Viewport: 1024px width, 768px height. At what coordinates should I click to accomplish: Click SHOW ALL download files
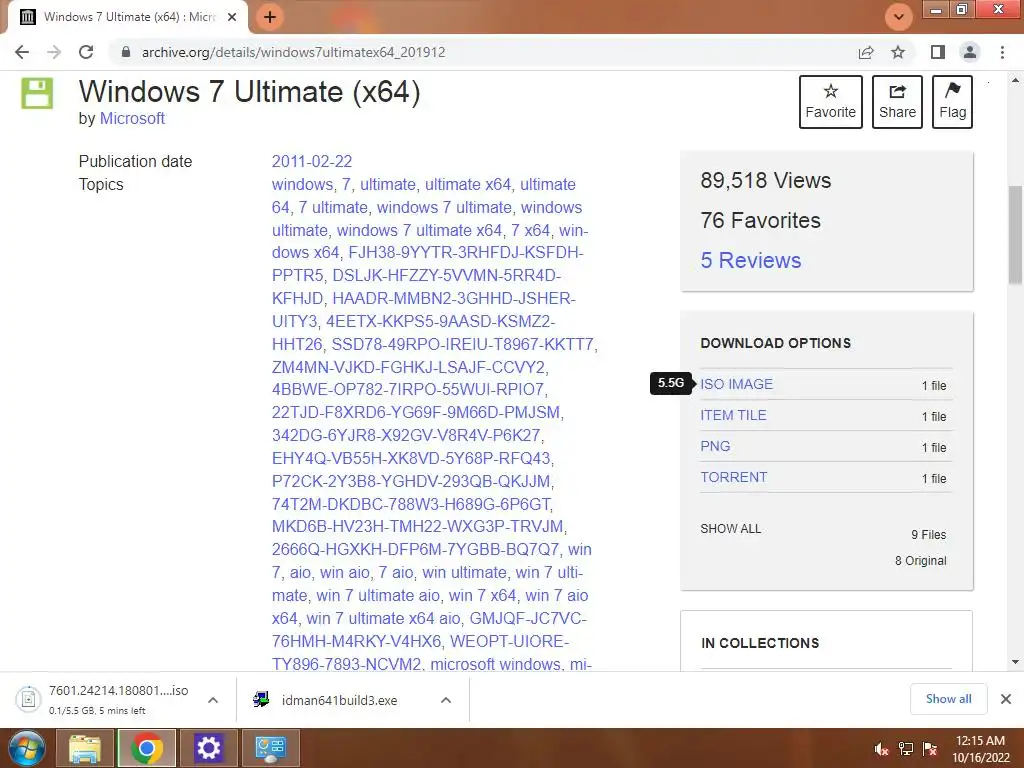(x=730, y=529)
